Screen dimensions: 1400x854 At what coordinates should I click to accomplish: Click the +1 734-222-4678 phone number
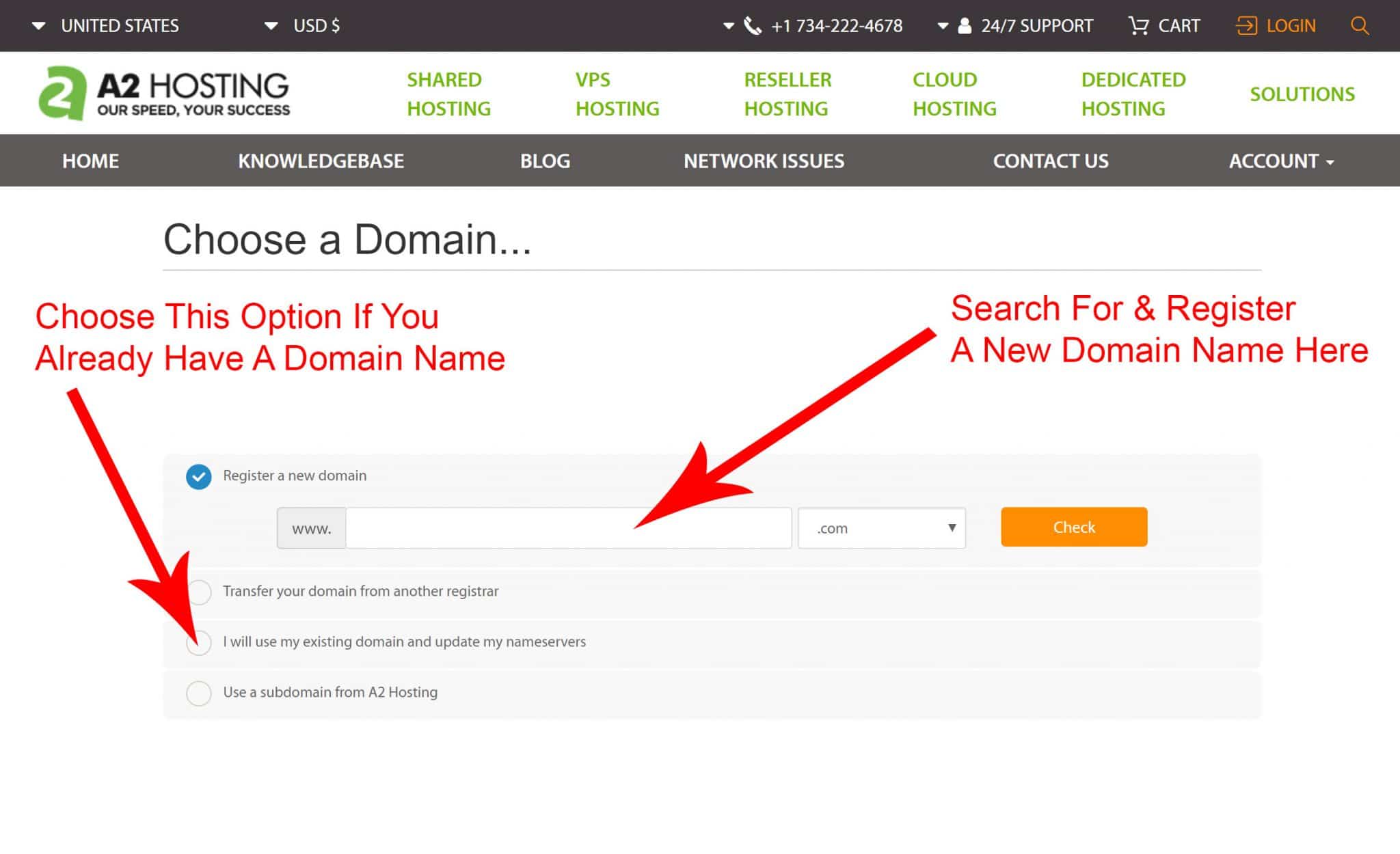click(837, 26)
